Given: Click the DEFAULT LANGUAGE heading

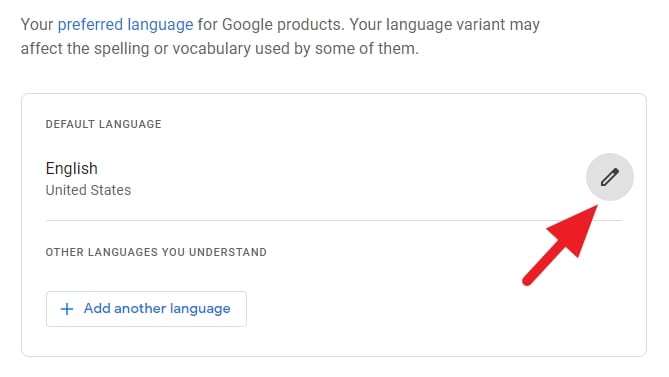Looking at the screenshot, I should 104,124.
